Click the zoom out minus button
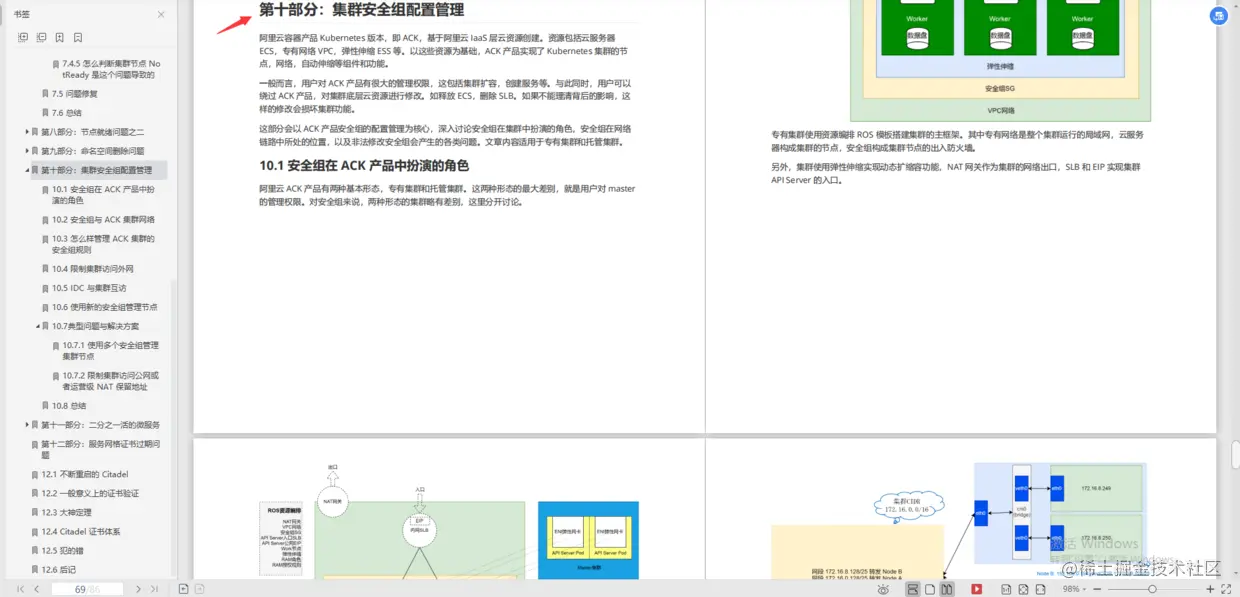Screen dimensions: 1240x597 point(1099,589)
